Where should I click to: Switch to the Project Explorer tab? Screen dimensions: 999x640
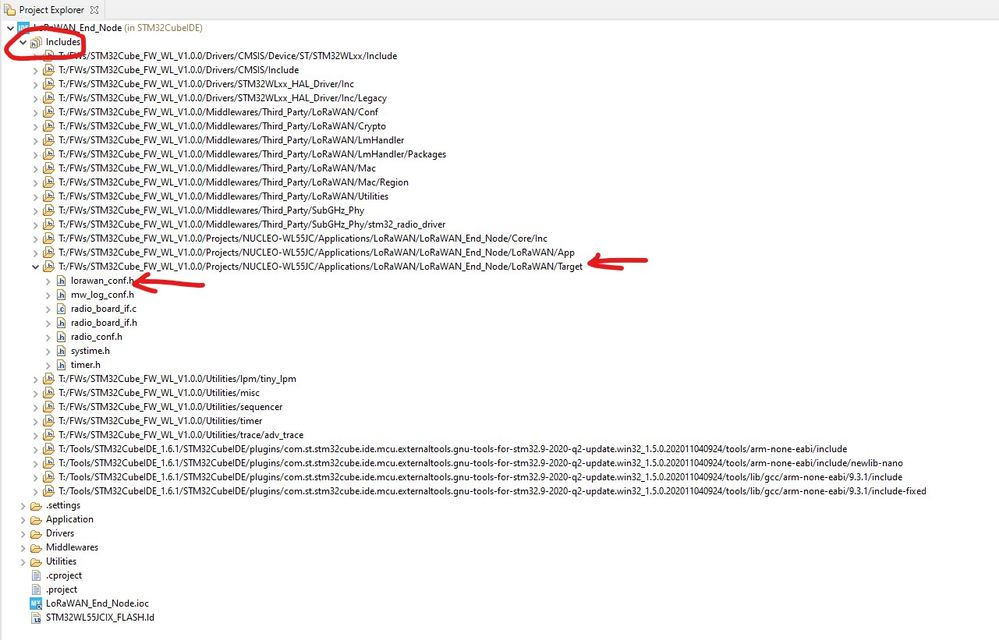51,10
